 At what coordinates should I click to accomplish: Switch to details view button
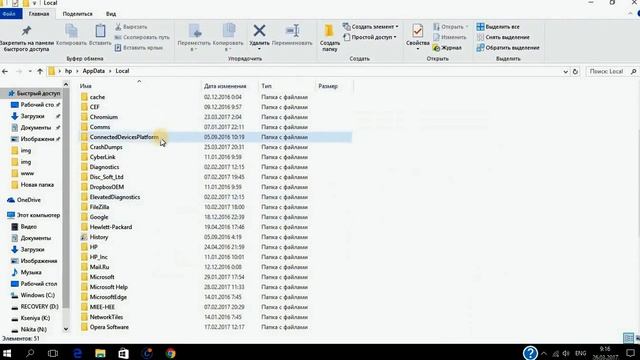click(x=628, y=338)
